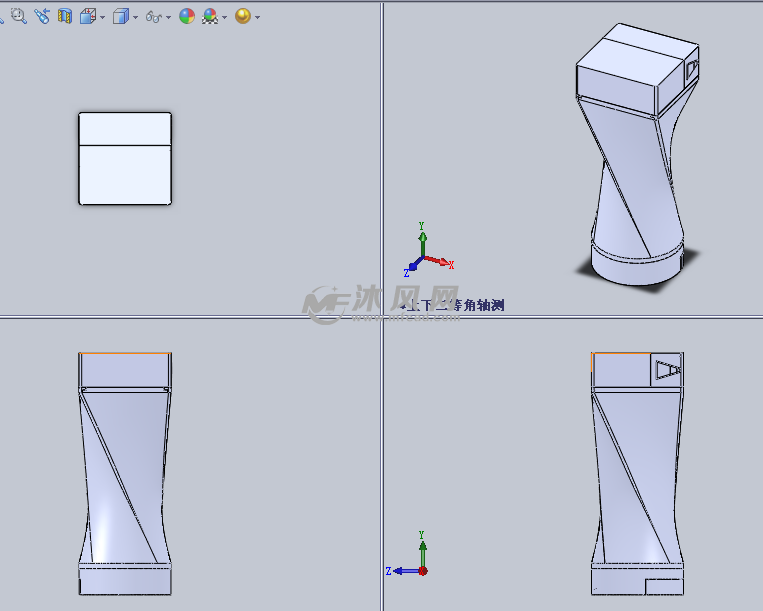This screenshot has width=763, height=611.
Task: Click the Previous View icon
Action: [41, 16]
